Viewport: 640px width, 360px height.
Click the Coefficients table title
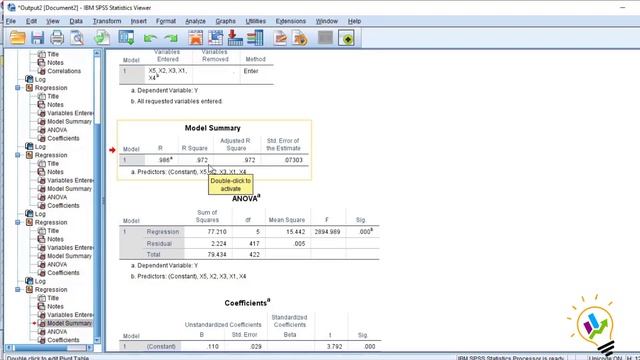pyautogui.click(x=247, y=303)
